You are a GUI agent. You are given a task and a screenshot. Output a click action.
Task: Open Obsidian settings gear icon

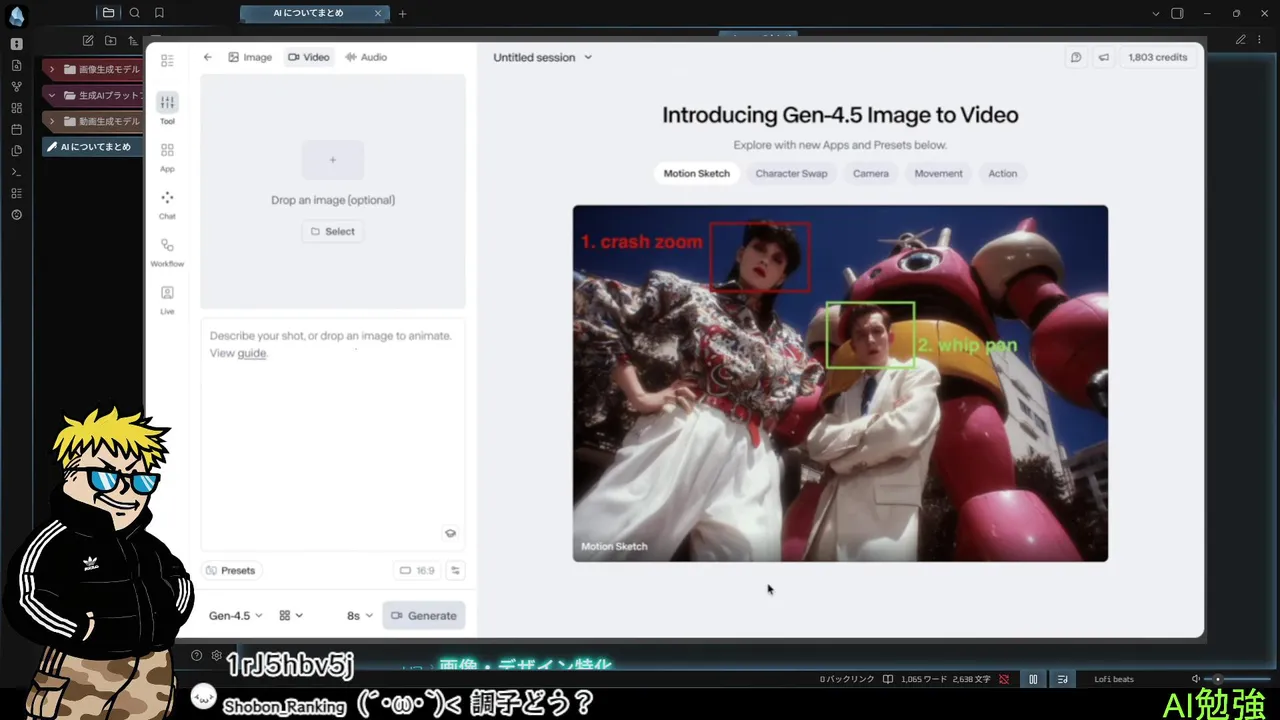coord(217,656)
